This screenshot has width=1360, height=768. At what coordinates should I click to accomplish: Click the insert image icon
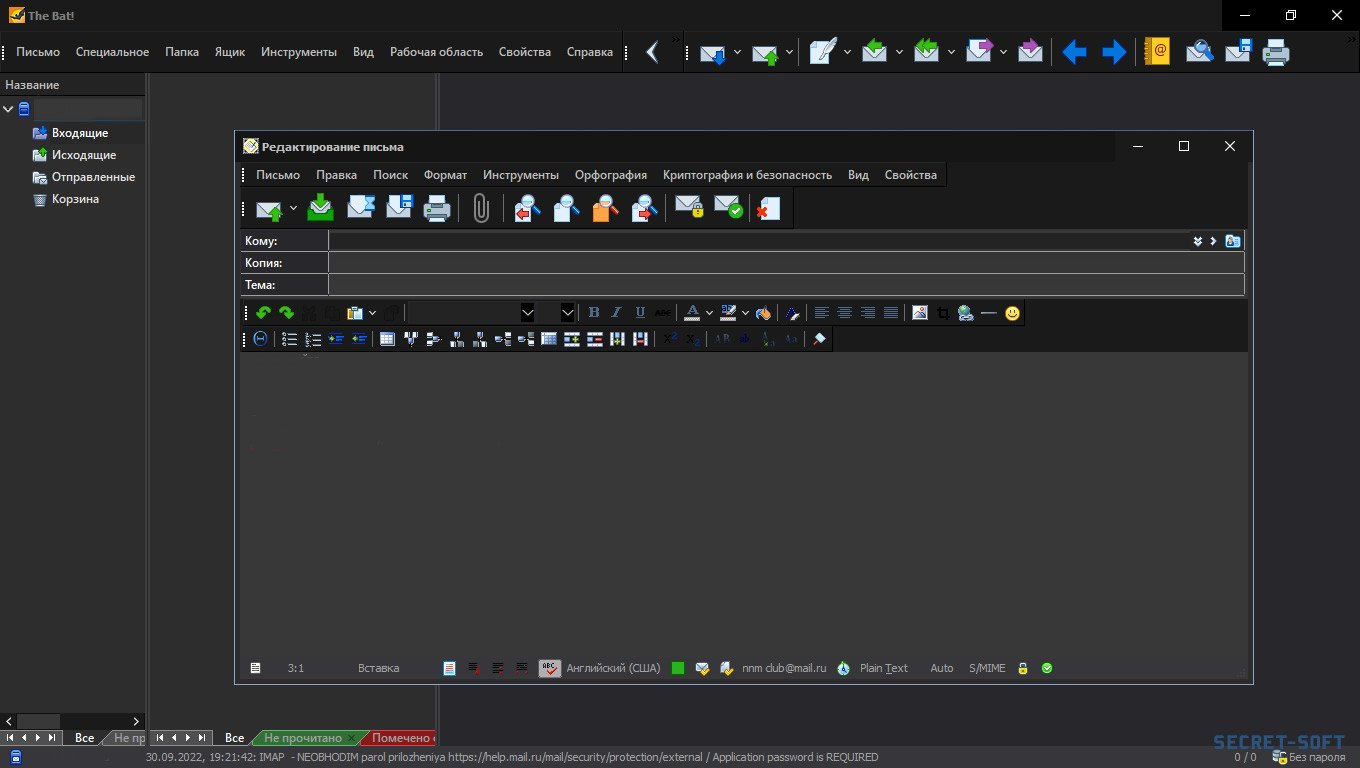(920, 313)
